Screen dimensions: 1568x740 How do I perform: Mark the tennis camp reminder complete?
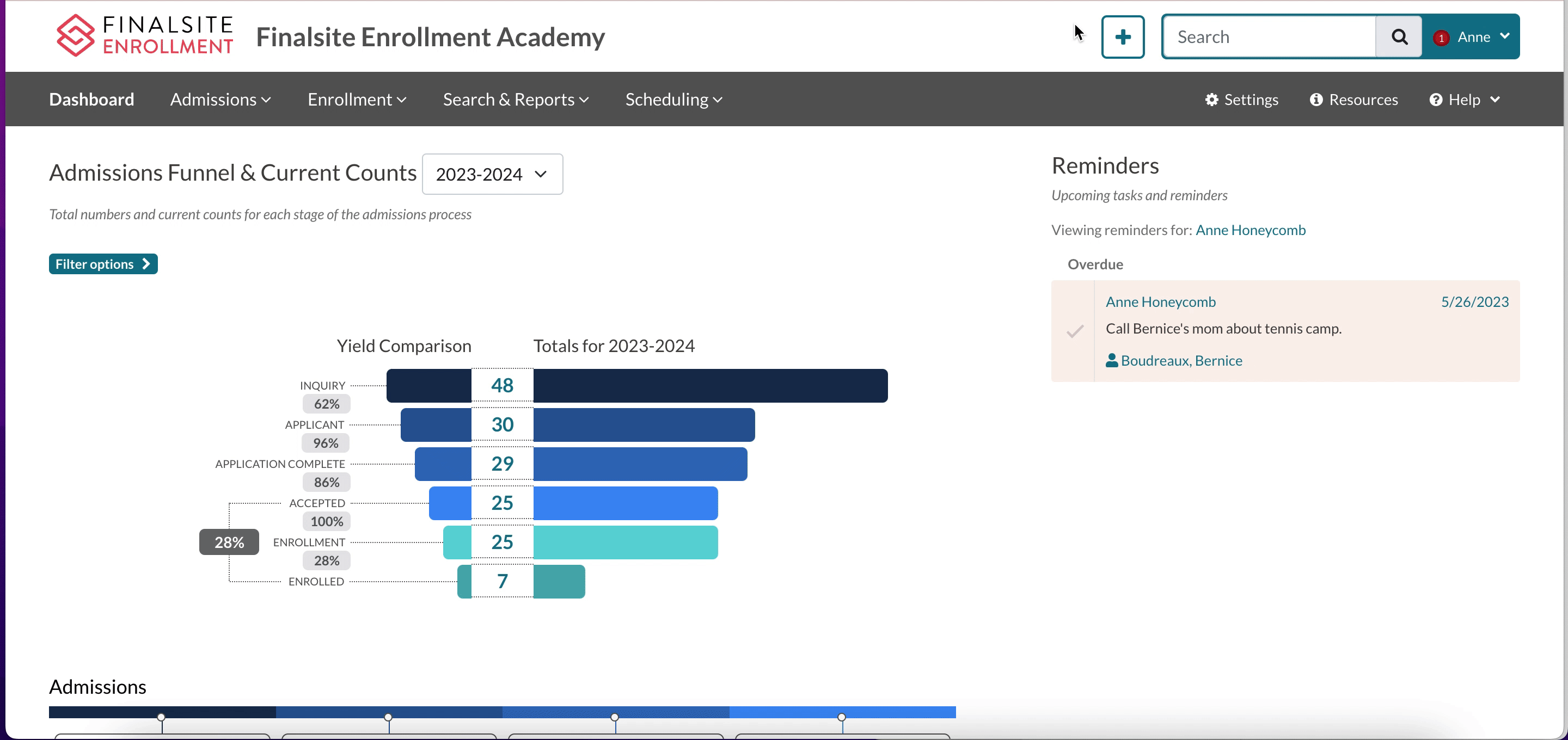(x=1074, y=331)
